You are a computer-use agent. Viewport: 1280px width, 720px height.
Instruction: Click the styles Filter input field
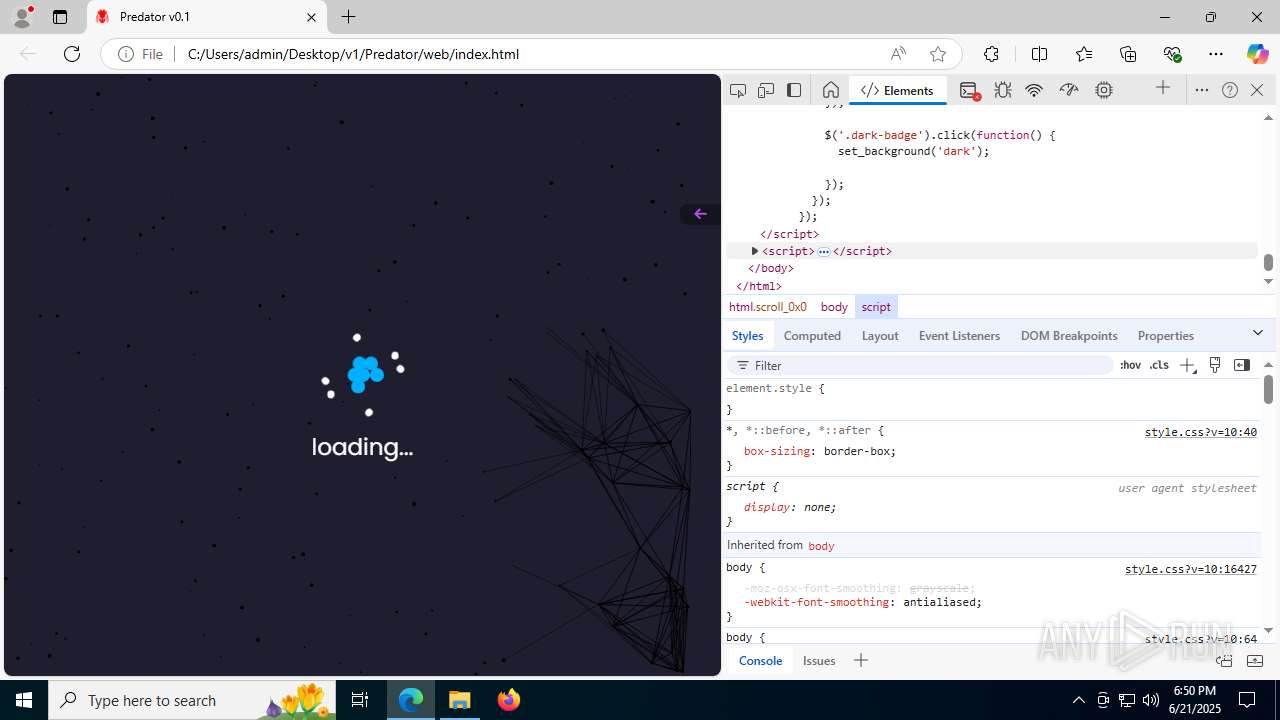pos(920,365)
